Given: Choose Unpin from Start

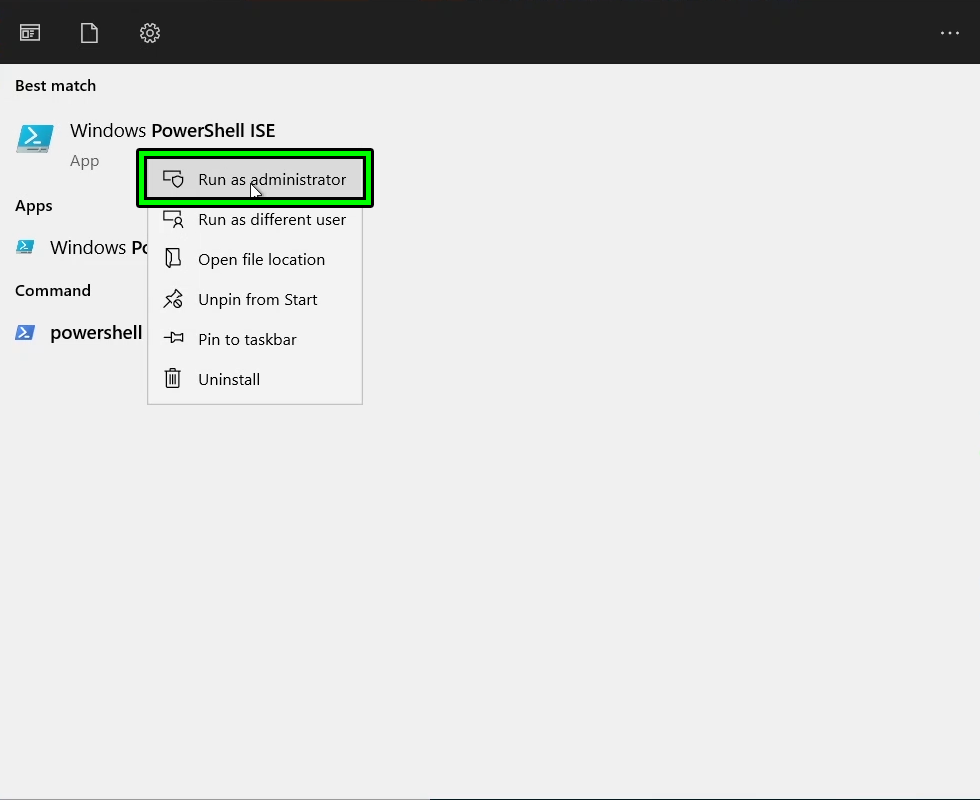Looking at the screenshot, I should (x=257, y=299).
